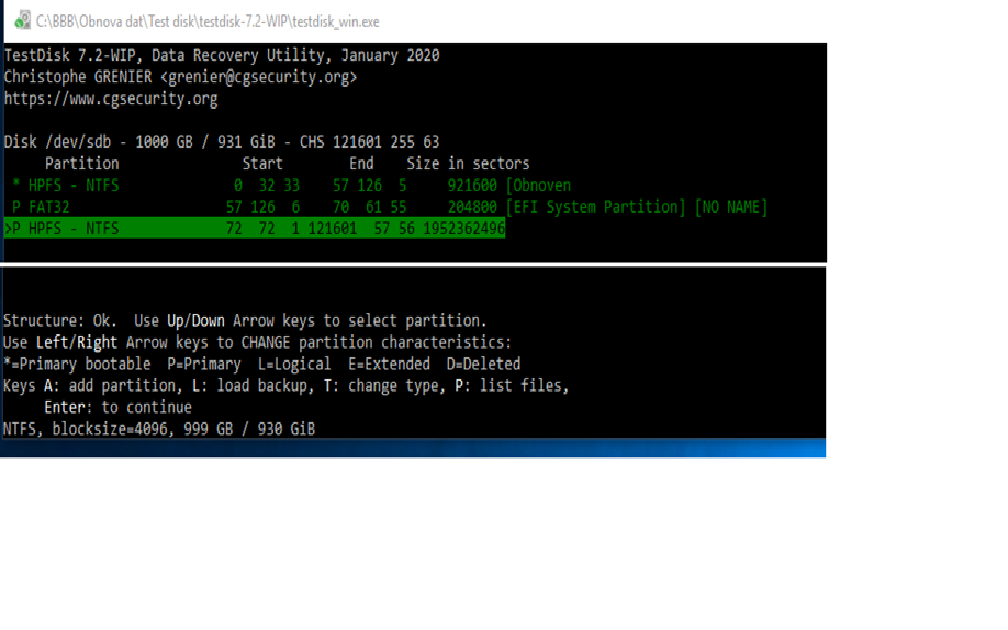Click the 'Partition' column header
The height and width of the screenshot is (630, 1008).
tap(82, 163)
